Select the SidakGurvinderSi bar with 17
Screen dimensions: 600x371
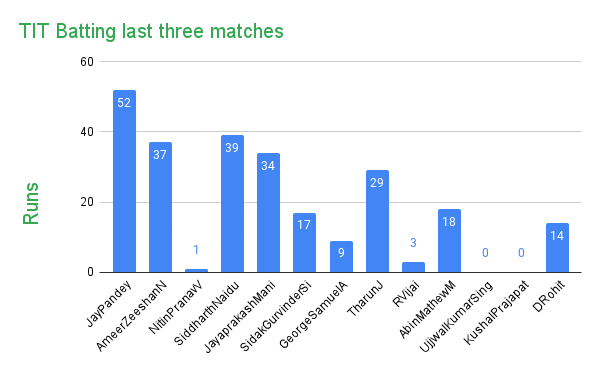[304, 243]
